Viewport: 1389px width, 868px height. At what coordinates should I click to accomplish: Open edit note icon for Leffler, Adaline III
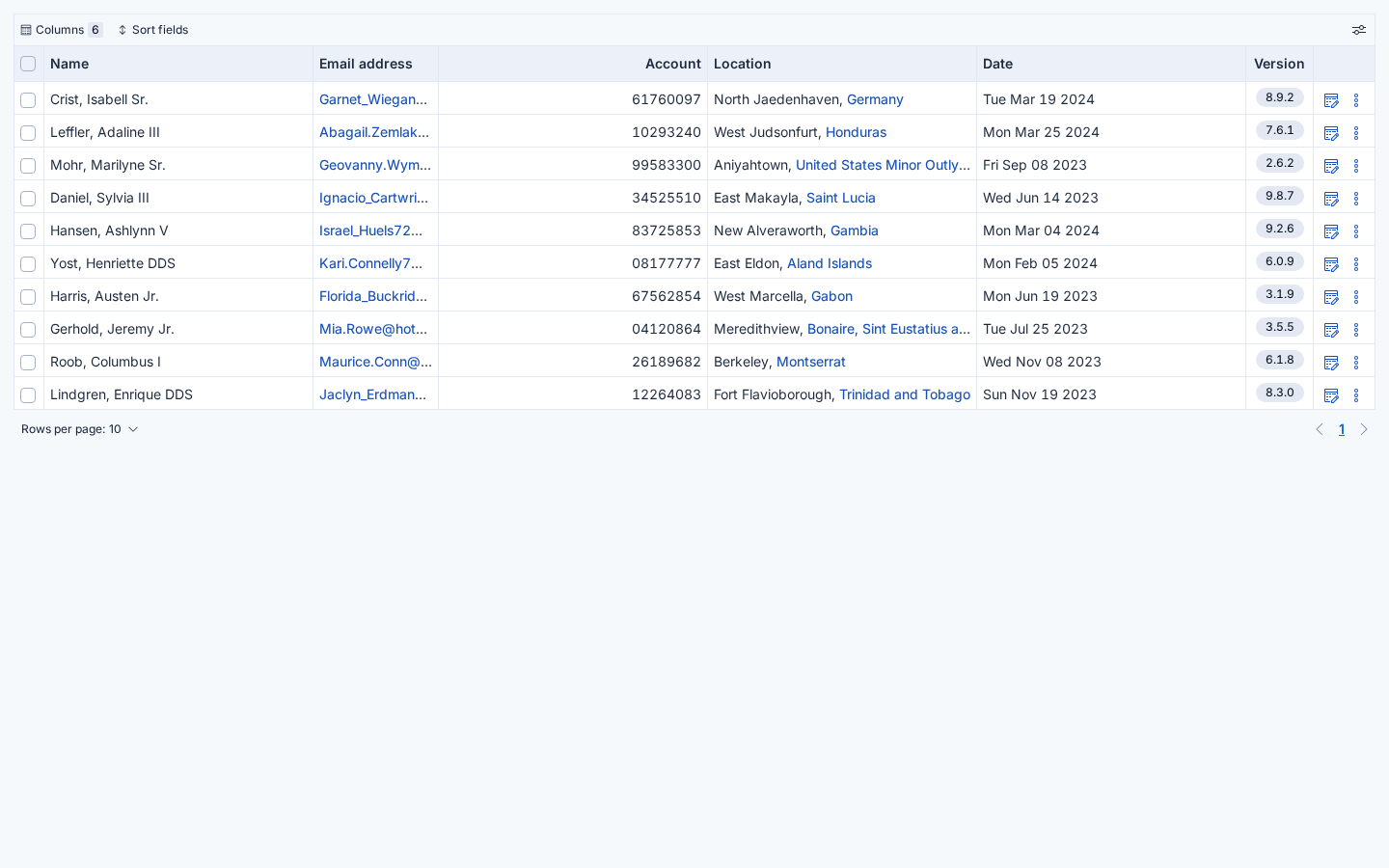[1331, 133]
